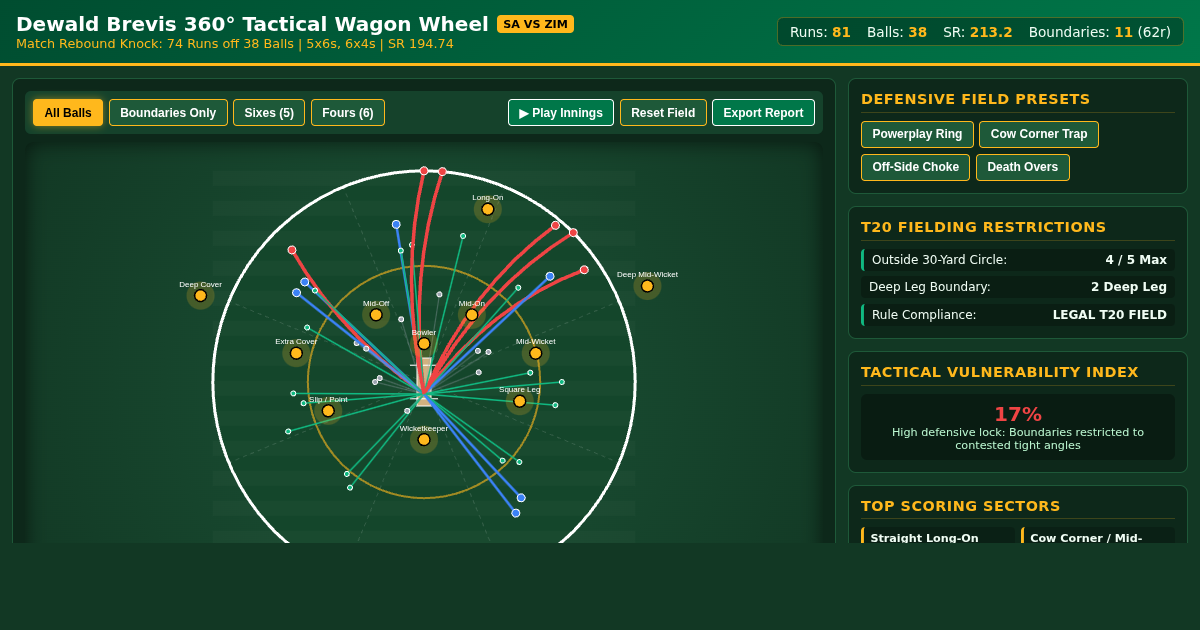Click the Match Rebound Knock subtitle
This screenshot has width=1200, height=630.
pos(235,44)
